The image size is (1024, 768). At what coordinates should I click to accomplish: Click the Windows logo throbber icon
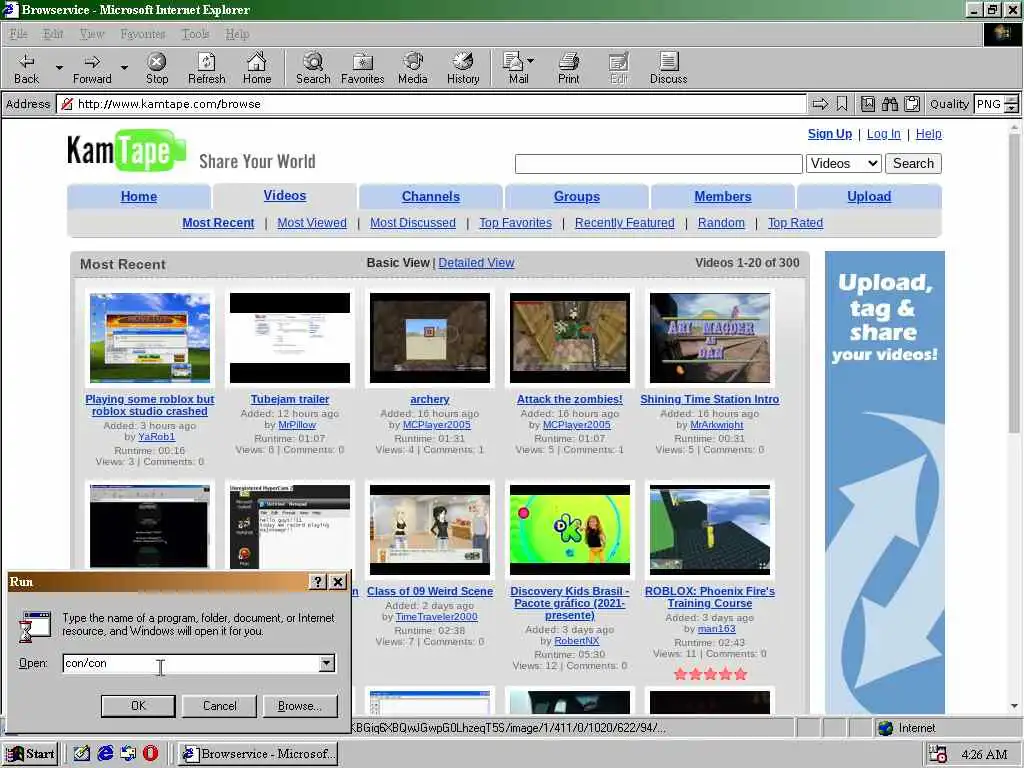pos(1002,33)
